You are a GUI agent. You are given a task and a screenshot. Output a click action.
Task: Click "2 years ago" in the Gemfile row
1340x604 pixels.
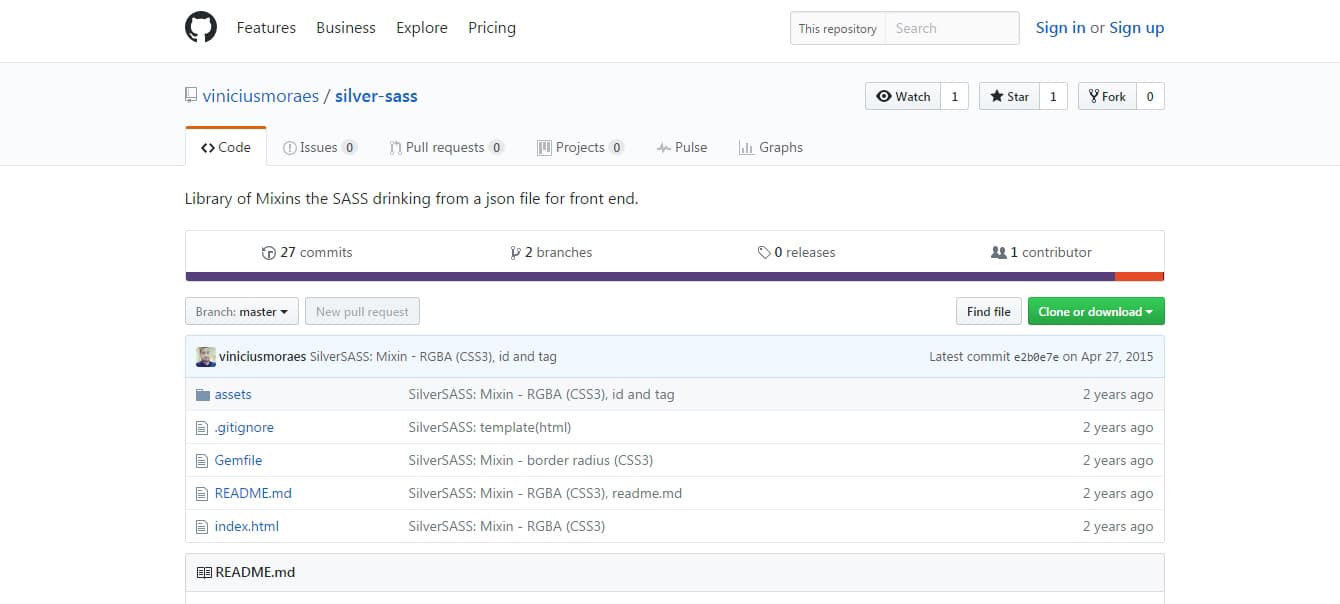click(x=1118, y=461)
